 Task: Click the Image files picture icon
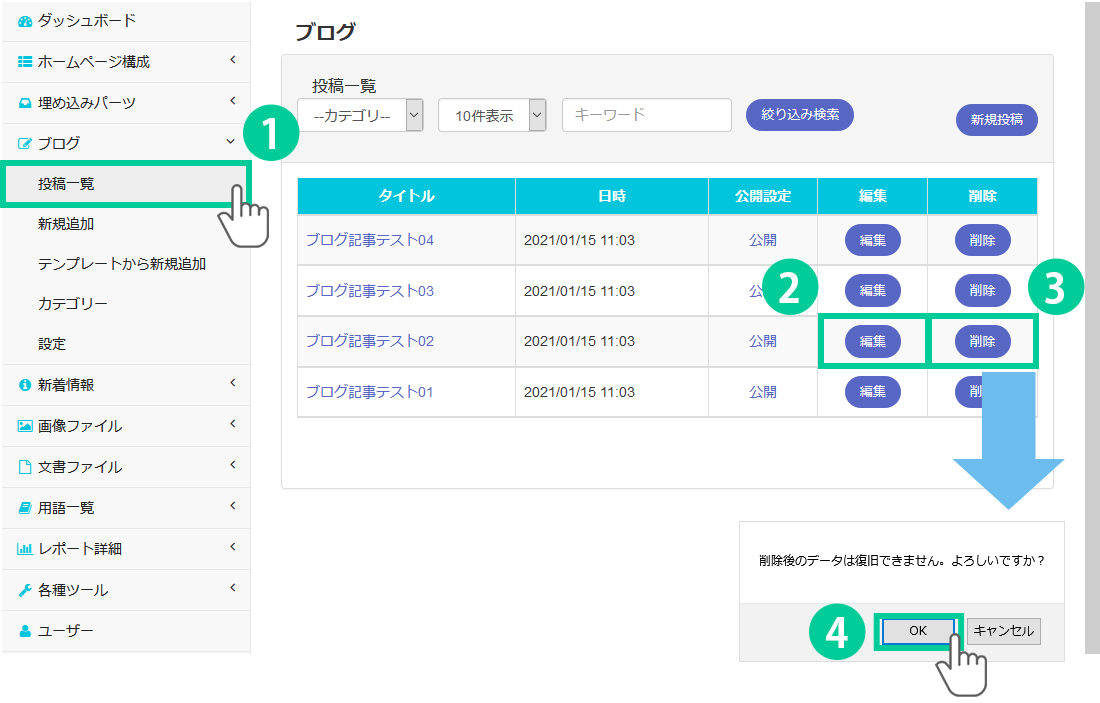pos(25,426)
